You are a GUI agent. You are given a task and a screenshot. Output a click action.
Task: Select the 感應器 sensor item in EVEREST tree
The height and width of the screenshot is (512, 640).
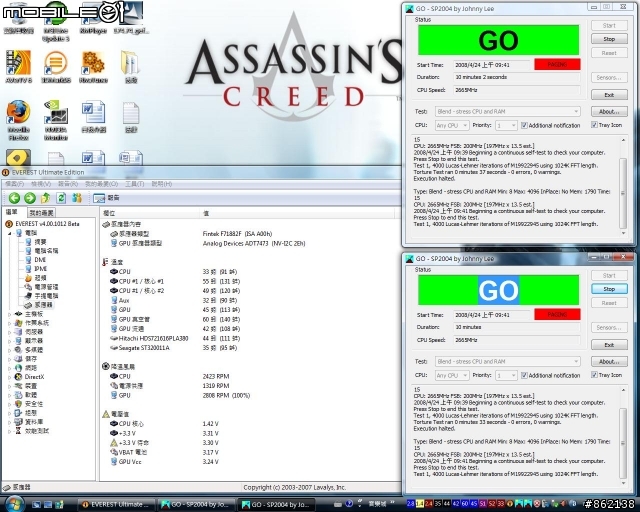[38, 305]
